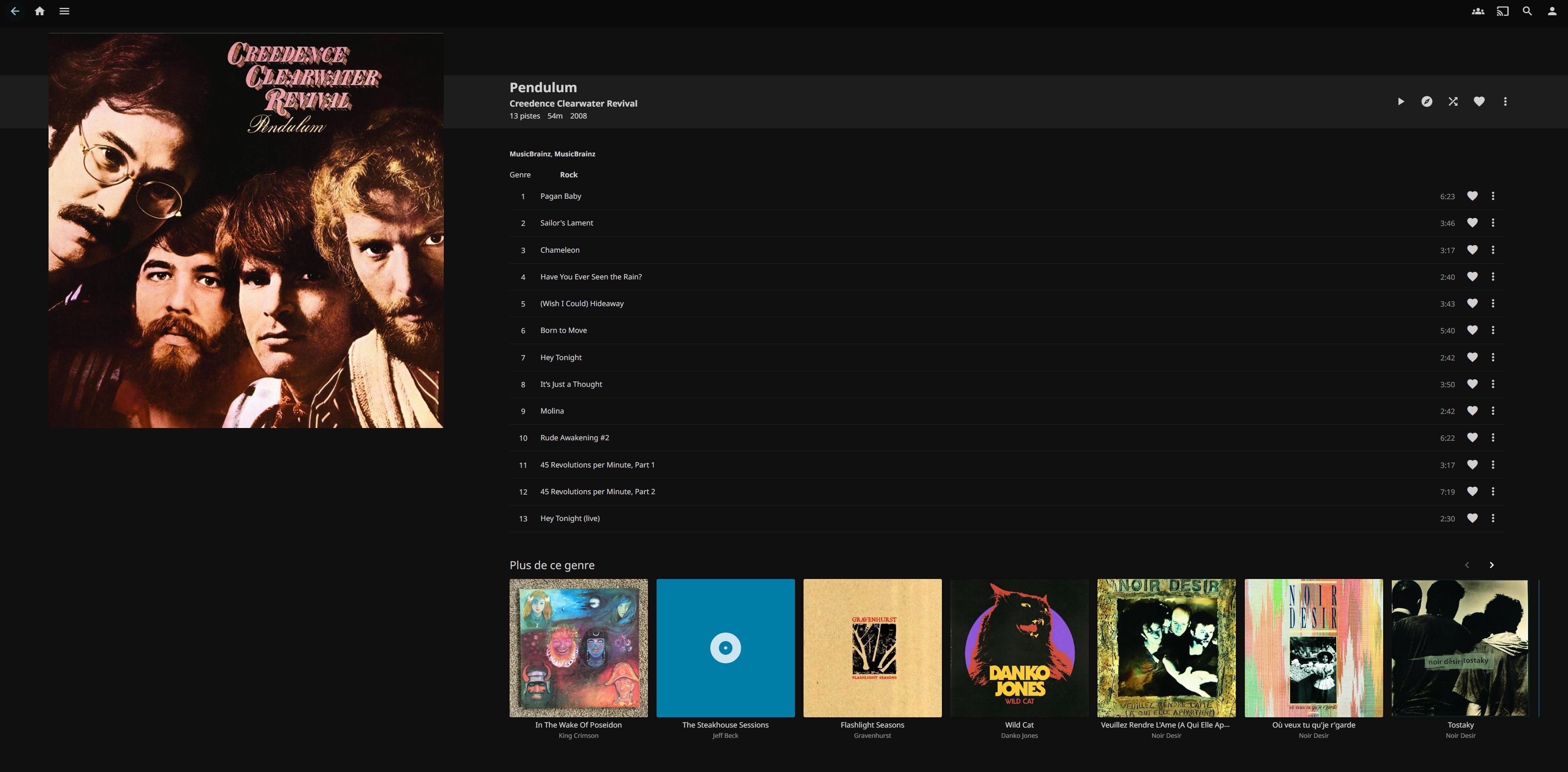Favorite track 7 Hey Tonight
This screenshot has height=772, width=1568.
point(1472,357)
